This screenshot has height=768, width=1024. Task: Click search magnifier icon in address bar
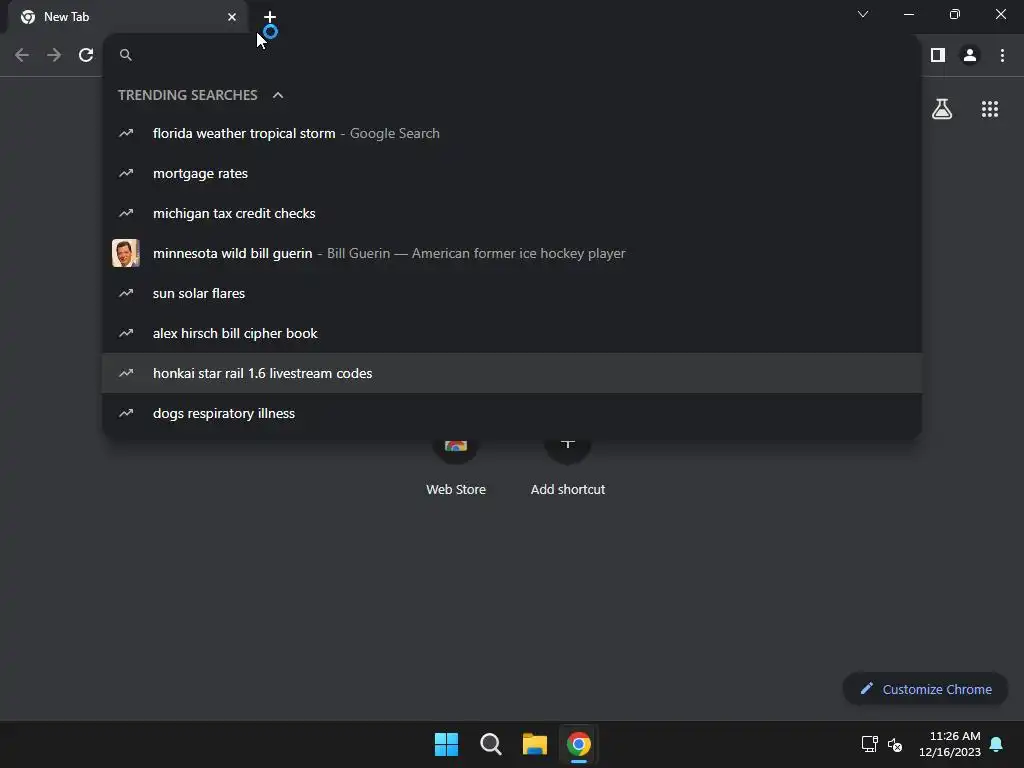126,55
